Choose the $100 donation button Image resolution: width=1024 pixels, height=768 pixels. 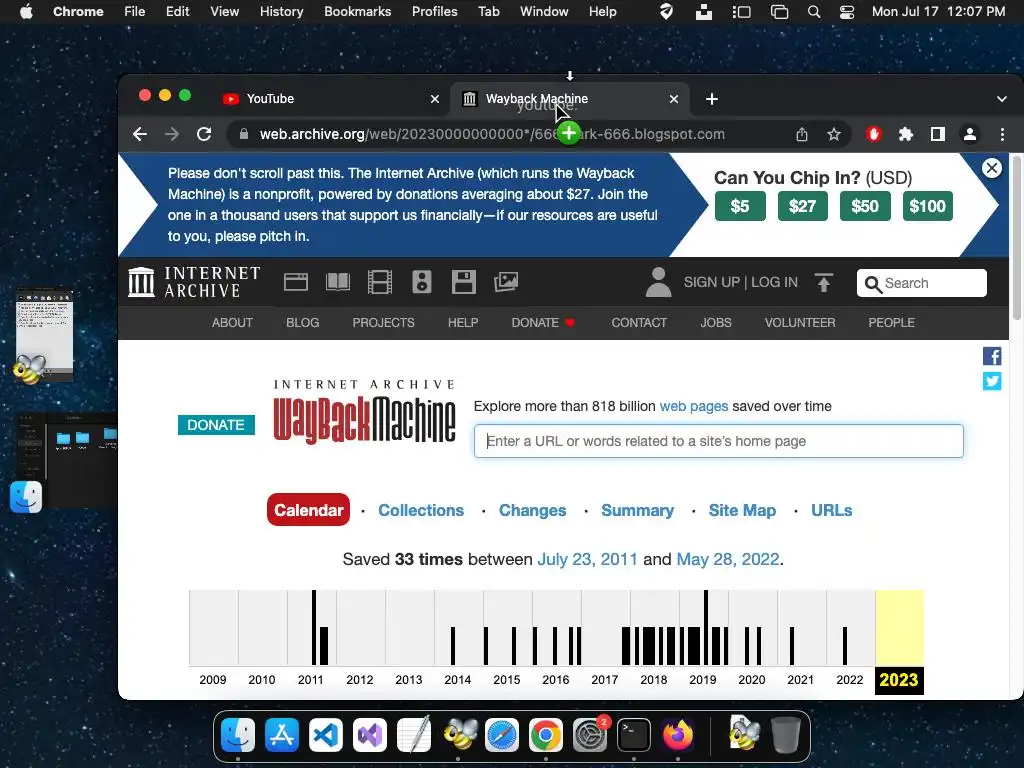click(x=927, y=206)
